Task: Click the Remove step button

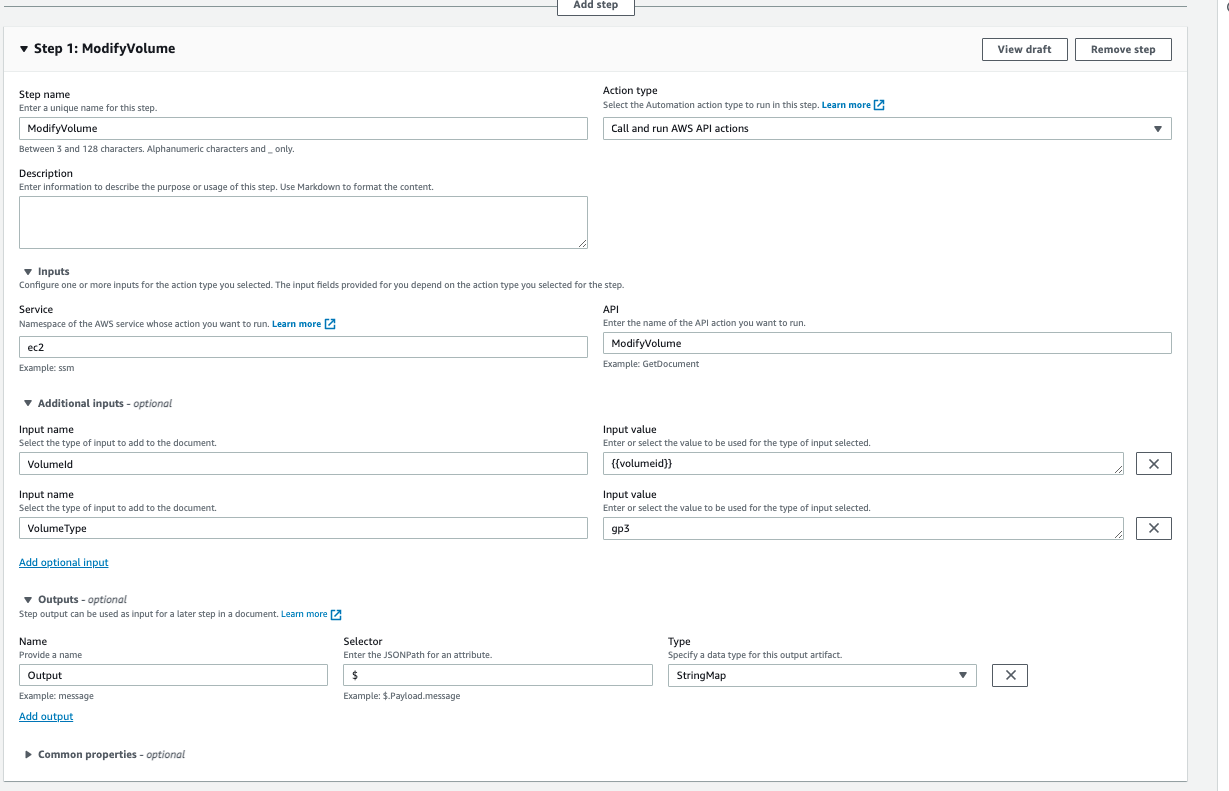Action: (1122, 49)
